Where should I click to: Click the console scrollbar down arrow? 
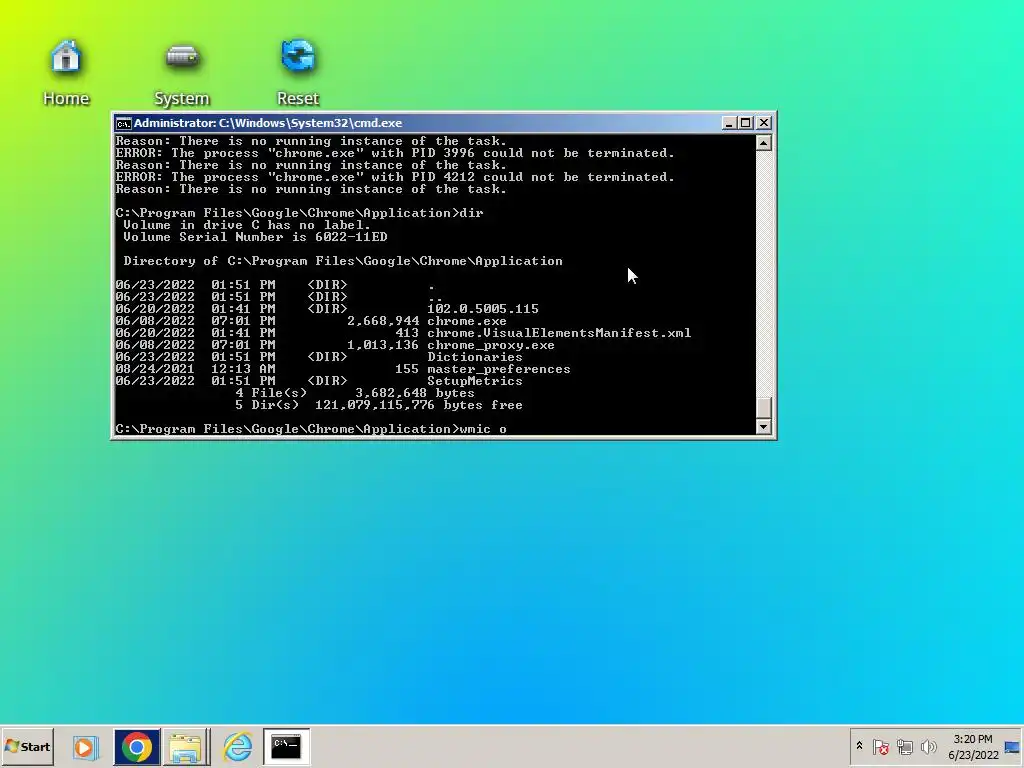763,426
